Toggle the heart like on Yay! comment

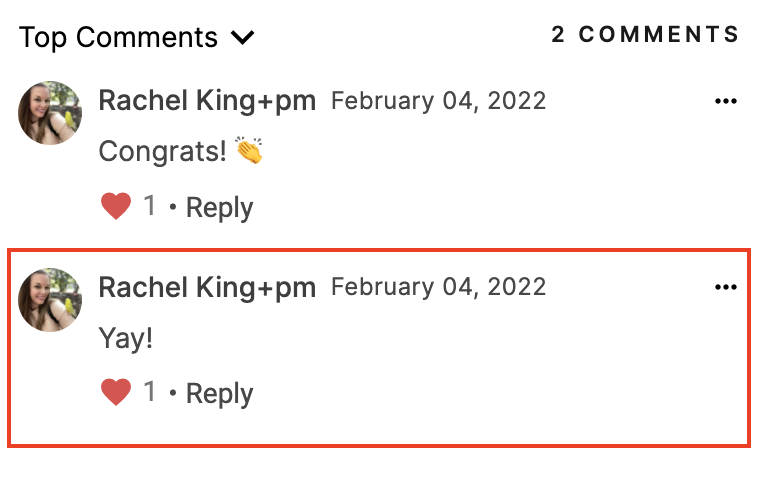click(x=116, y=392)
